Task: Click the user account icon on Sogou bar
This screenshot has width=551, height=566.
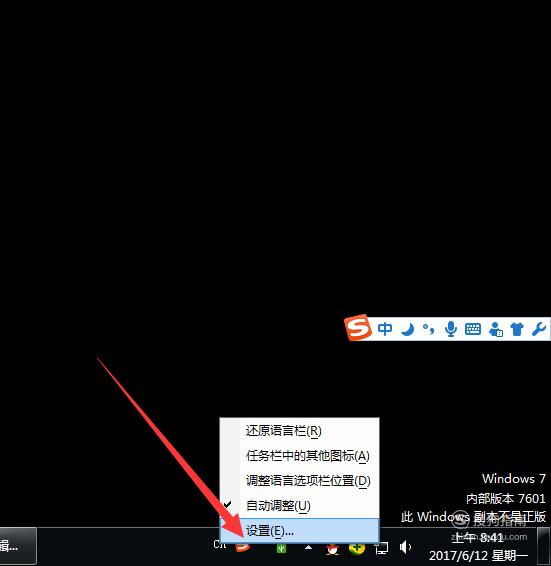Action: pos(495,329)
